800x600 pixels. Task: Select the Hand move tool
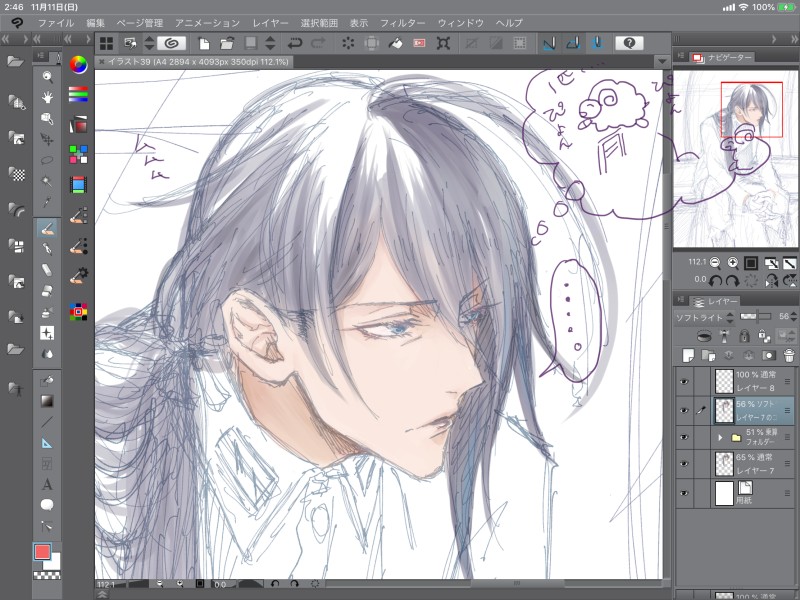[x=47, y=97]
